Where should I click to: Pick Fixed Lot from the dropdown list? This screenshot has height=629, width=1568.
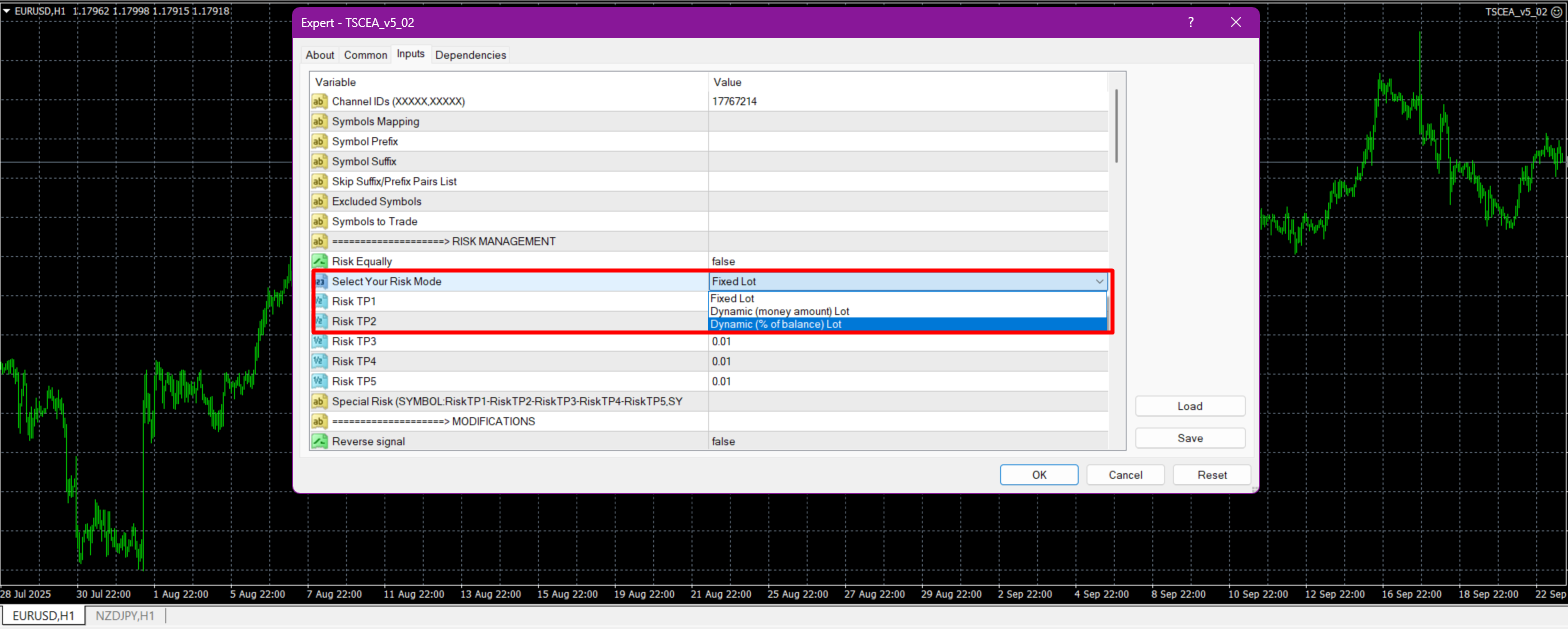click(x=732, y=298)
